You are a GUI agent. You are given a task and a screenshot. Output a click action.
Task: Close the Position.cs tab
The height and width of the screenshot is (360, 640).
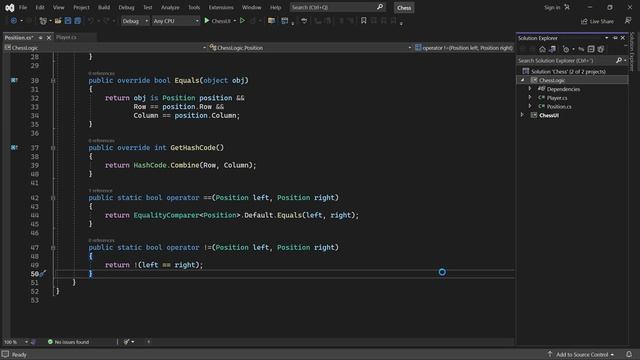(x=49, y=38)
